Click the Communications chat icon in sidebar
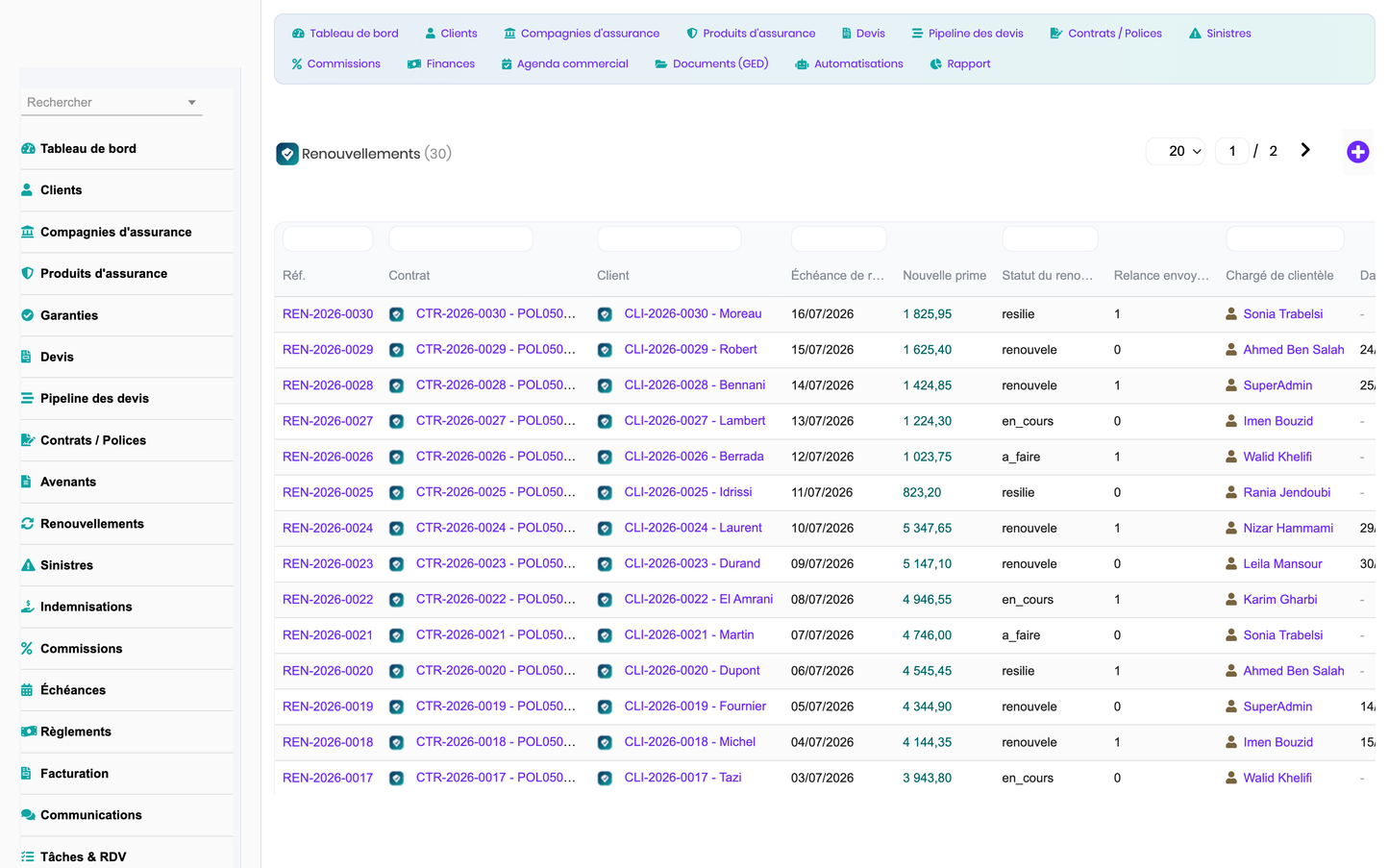Viewport: 1389px width, 868px height. [x=29, y=815]
